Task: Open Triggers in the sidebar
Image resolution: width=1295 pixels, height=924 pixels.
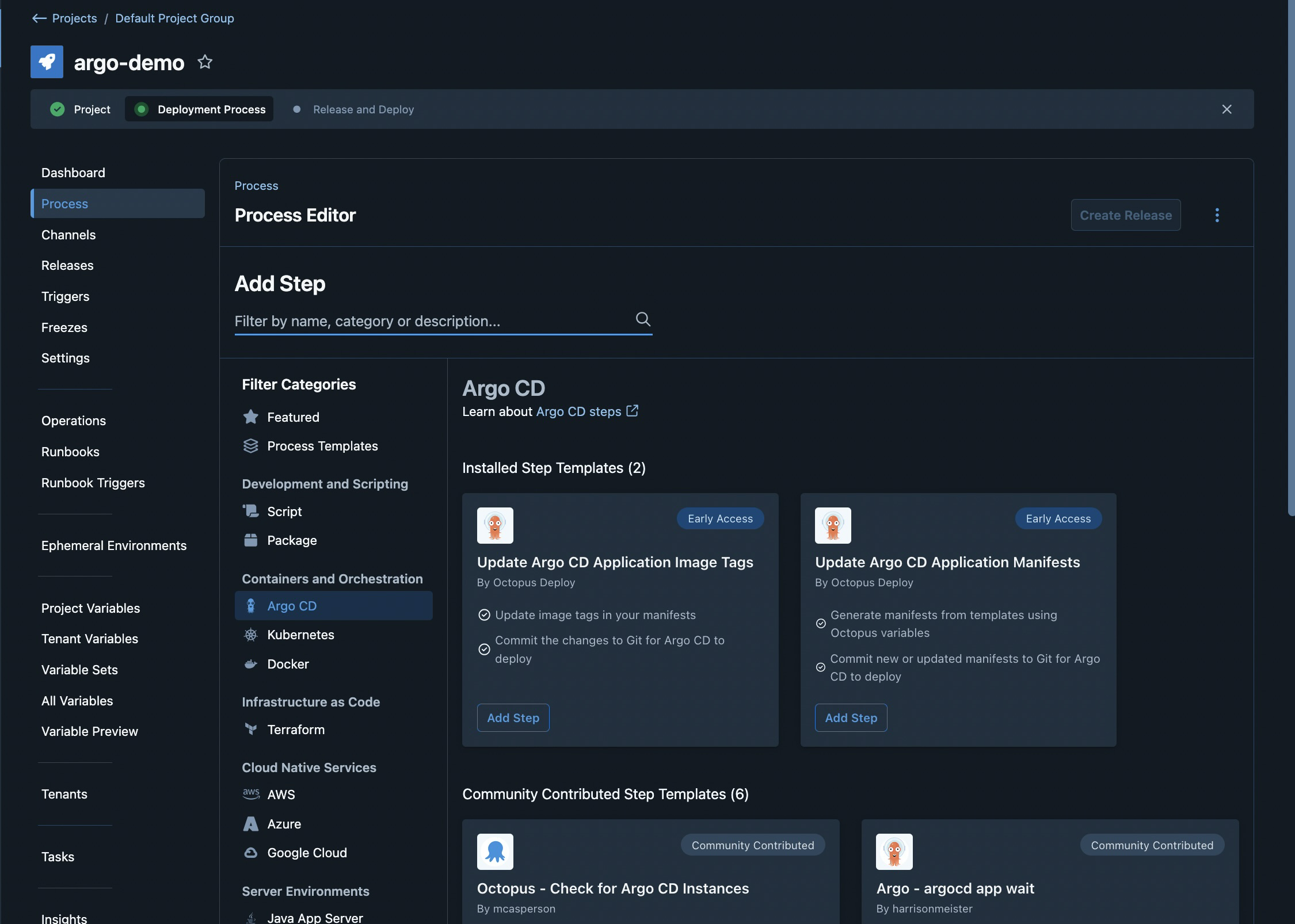Action: coord(66,296)
